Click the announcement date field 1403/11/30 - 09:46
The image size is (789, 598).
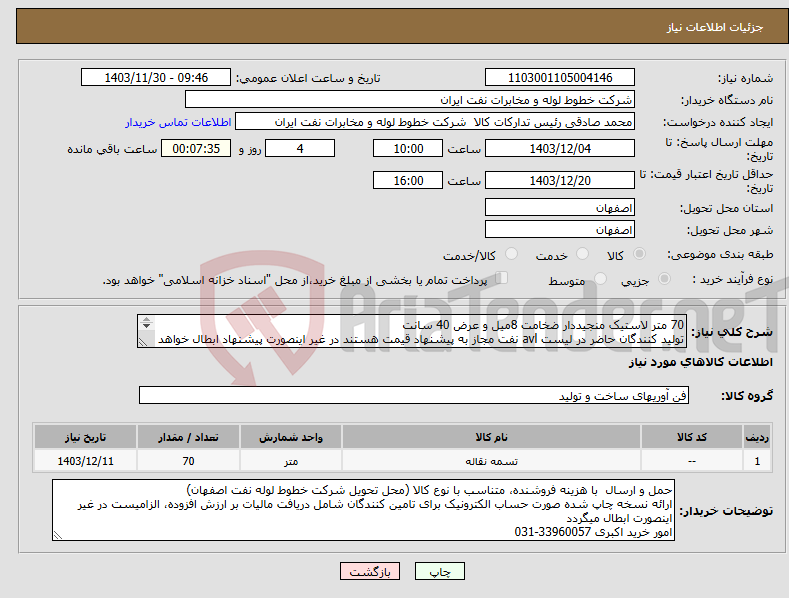tap(156, 78)
